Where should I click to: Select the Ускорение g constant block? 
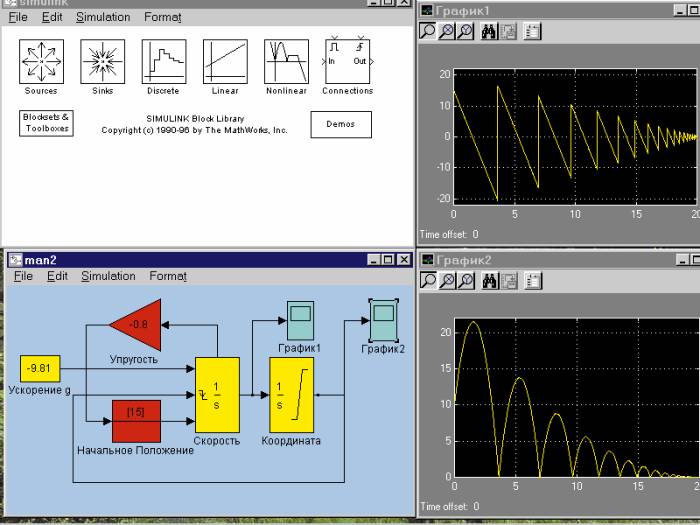[40, 368]
